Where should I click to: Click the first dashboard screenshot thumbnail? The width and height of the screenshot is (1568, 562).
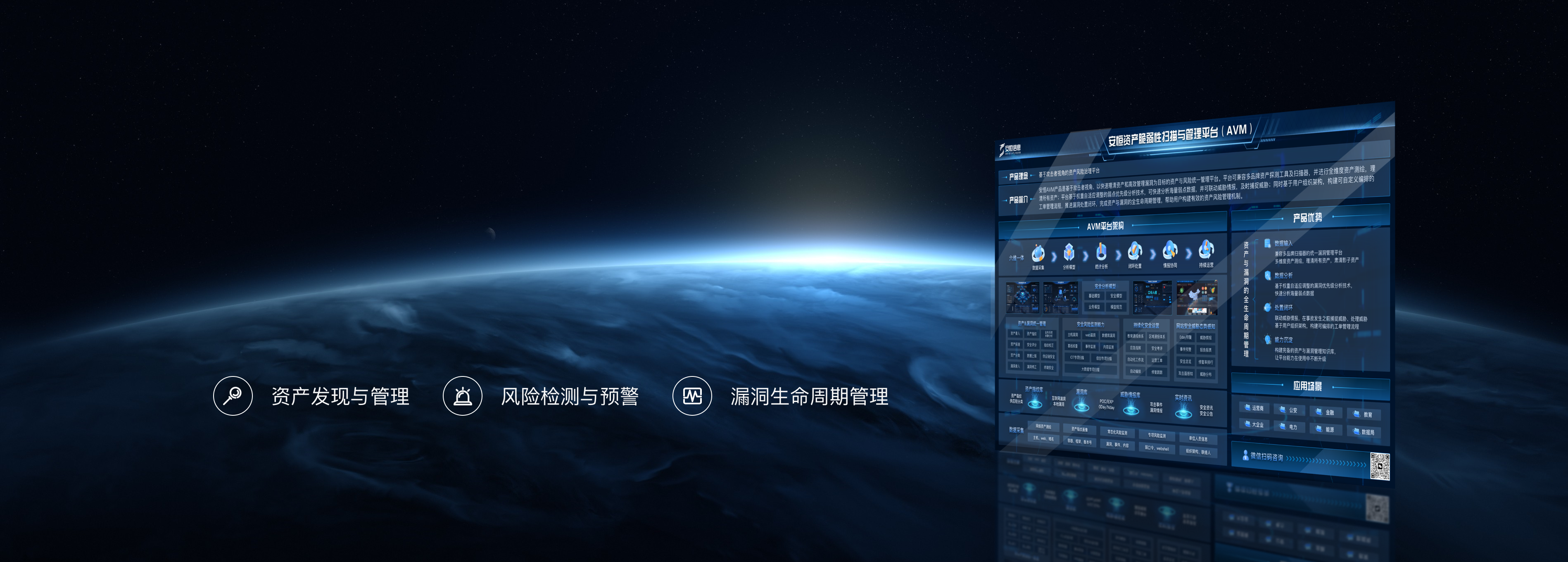1023,297
